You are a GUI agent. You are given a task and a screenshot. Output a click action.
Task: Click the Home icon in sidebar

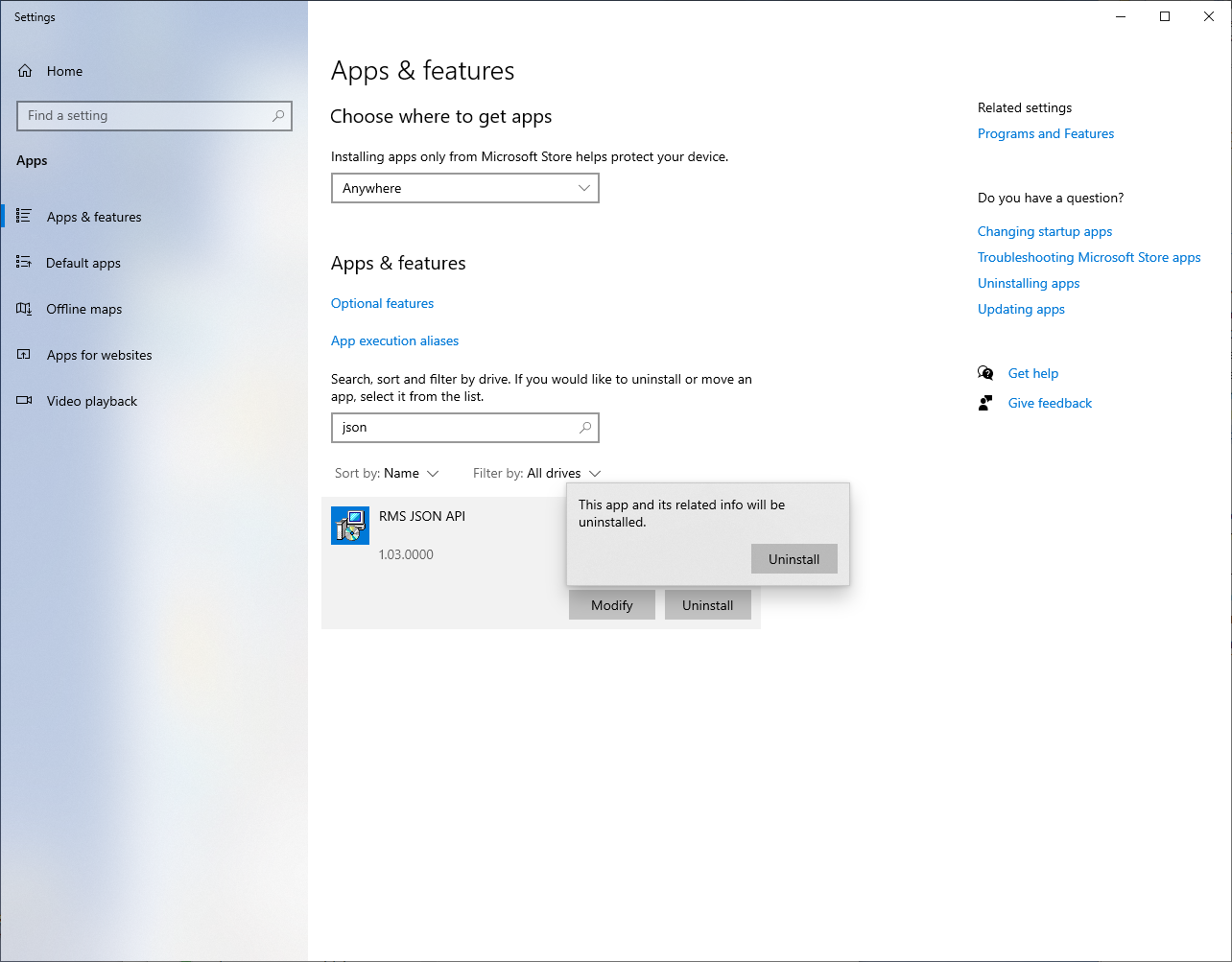pos(25,71)
